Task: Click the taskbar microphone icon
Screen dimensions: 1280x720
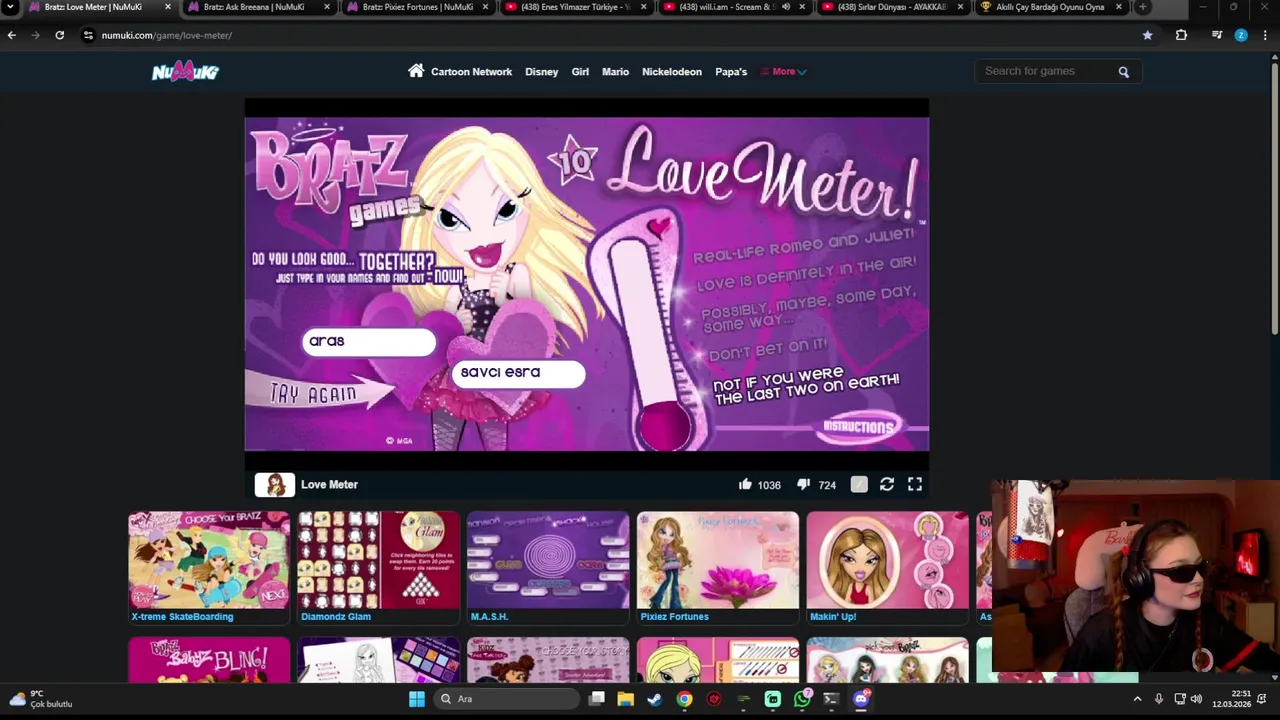Action: (x=1159, y=699)
